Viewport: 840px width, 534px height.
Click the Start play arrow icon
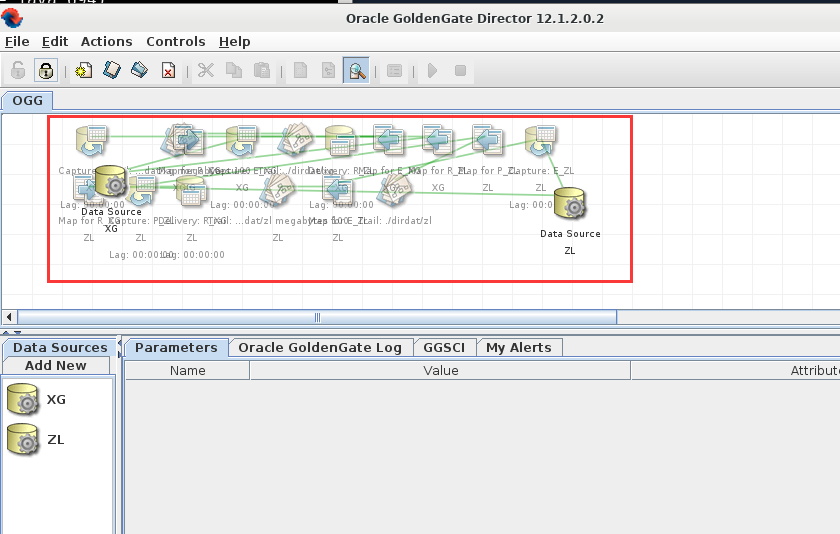coord(432,70)
